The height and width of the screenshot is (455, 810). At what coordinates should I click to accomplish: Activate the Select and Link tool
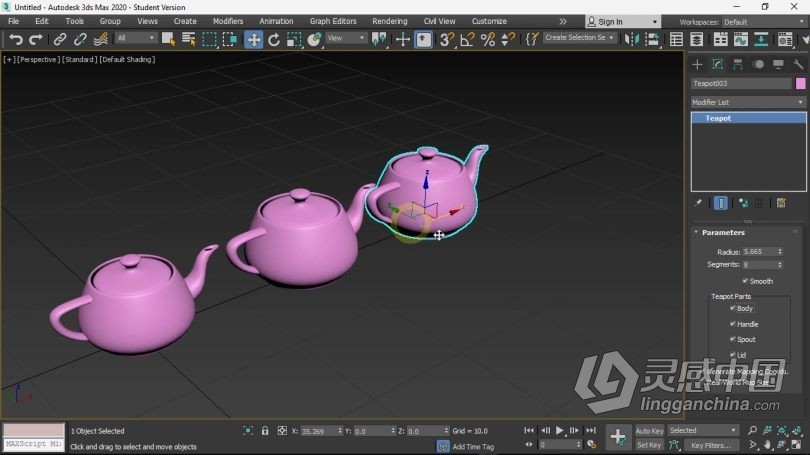coord(60,39)
